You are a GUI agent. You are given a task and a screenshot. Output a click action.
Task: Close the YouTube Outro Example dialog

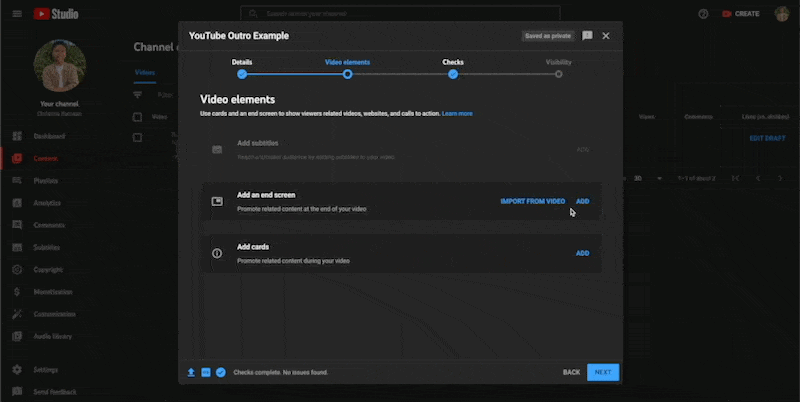606,35
